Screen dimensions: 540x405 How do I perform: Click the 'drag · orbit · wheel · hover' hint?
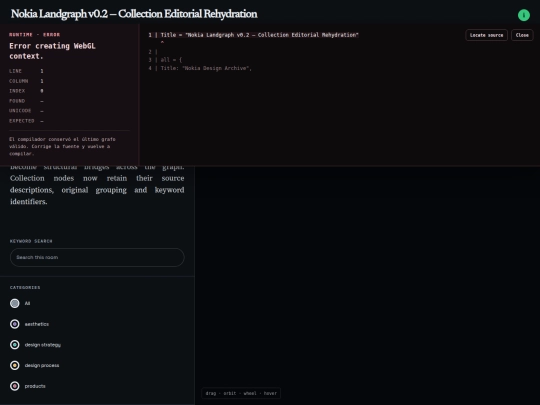[x=241, y=393]
